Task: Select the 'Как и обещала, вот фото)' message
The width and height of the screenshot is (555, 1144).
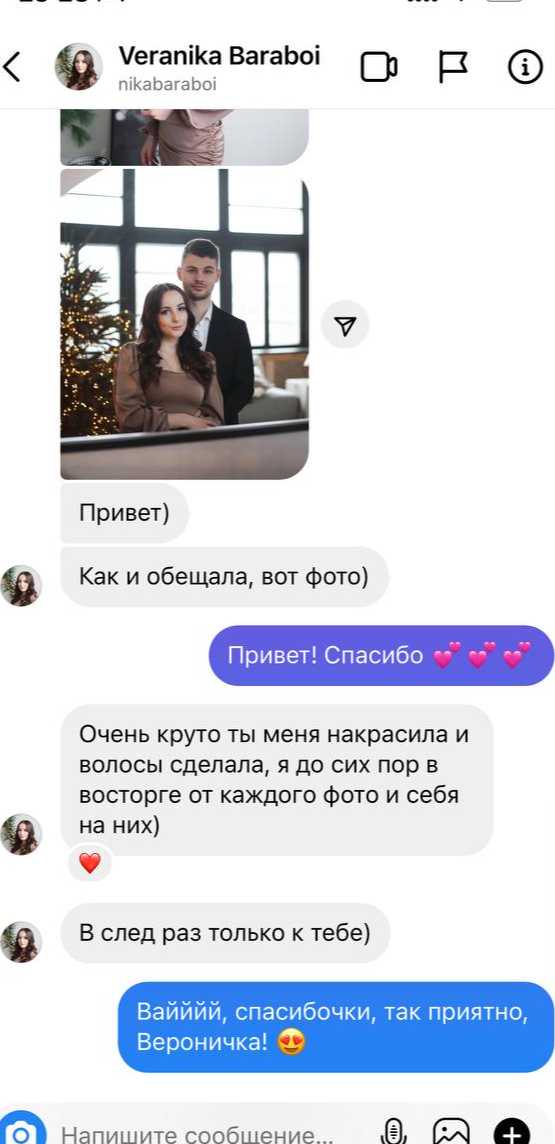Action: pos(224,577)
